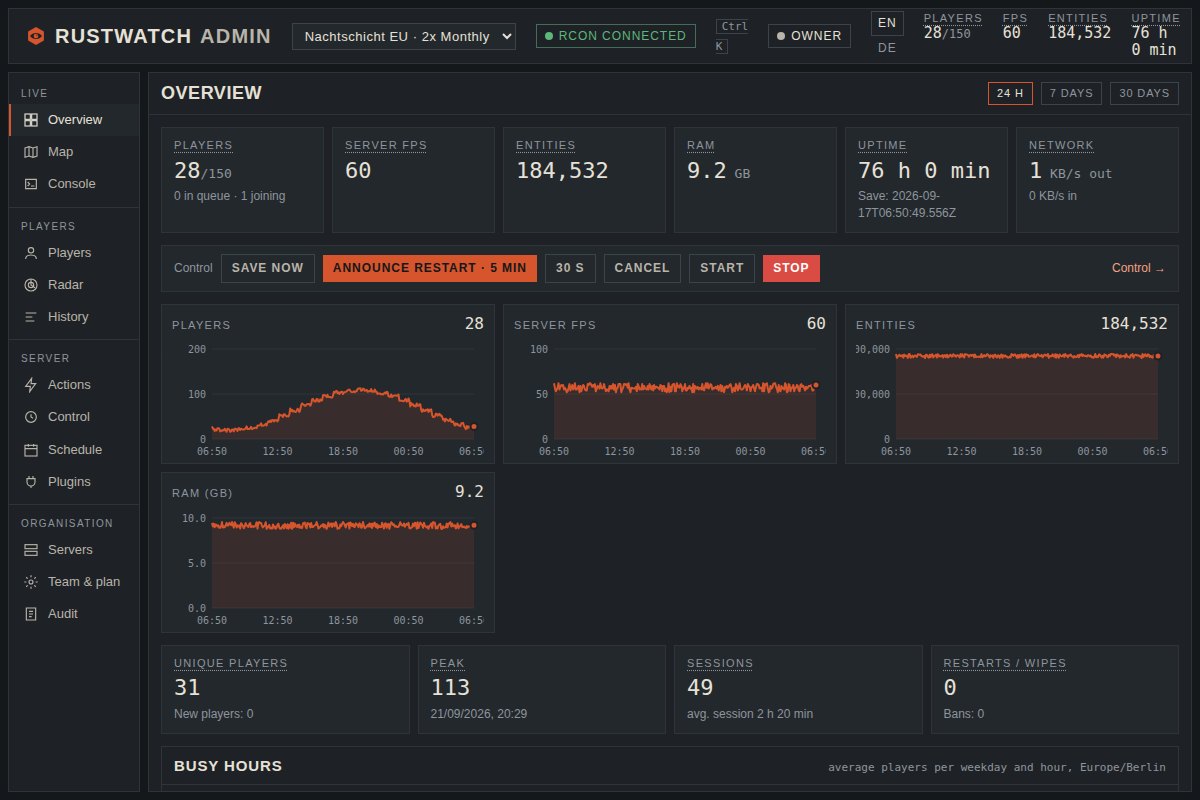Screen dimensions: 1200x800
Task: Open the Servers menu label
Action: 70,550
